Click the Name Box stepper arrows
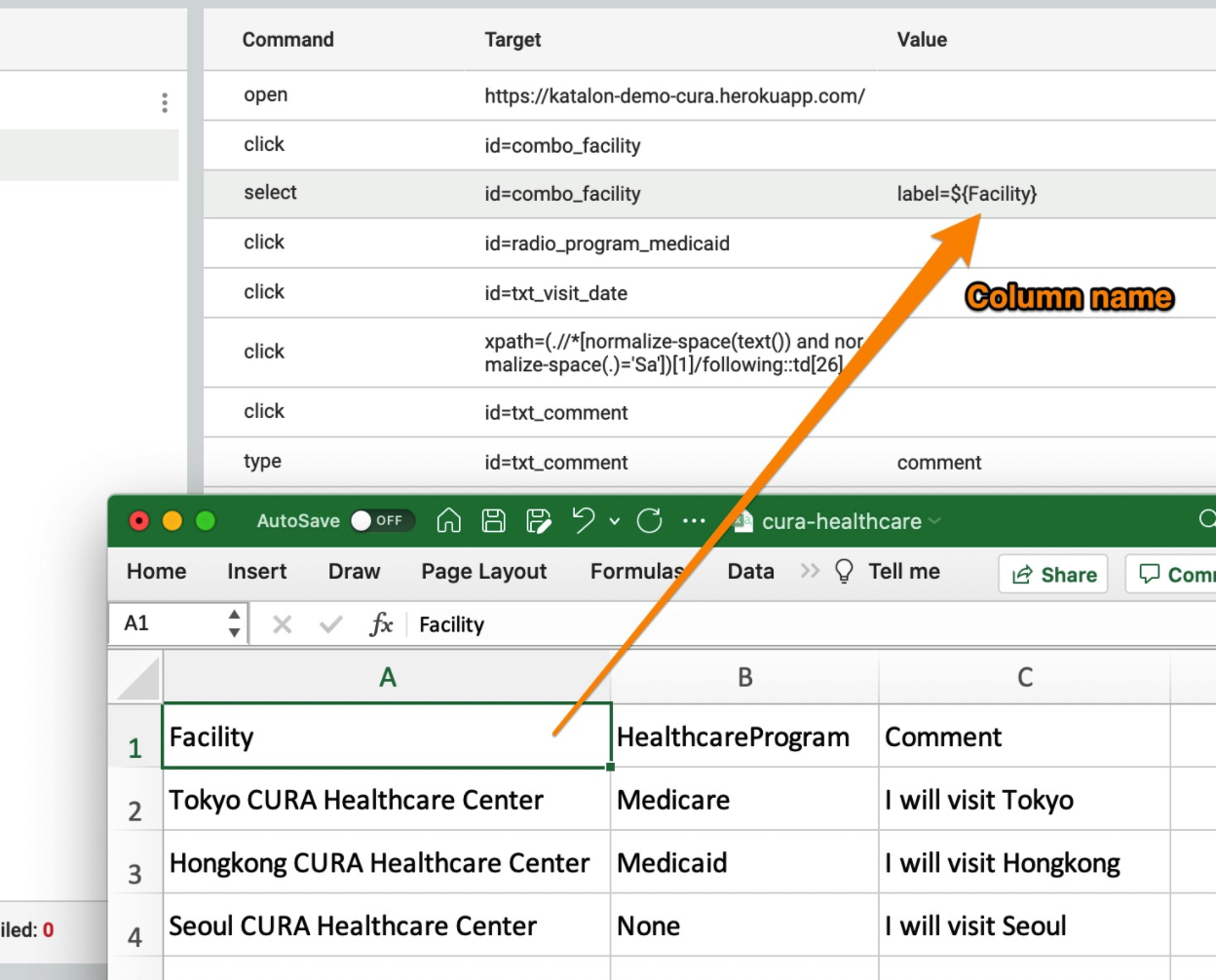 pos(234,622)
